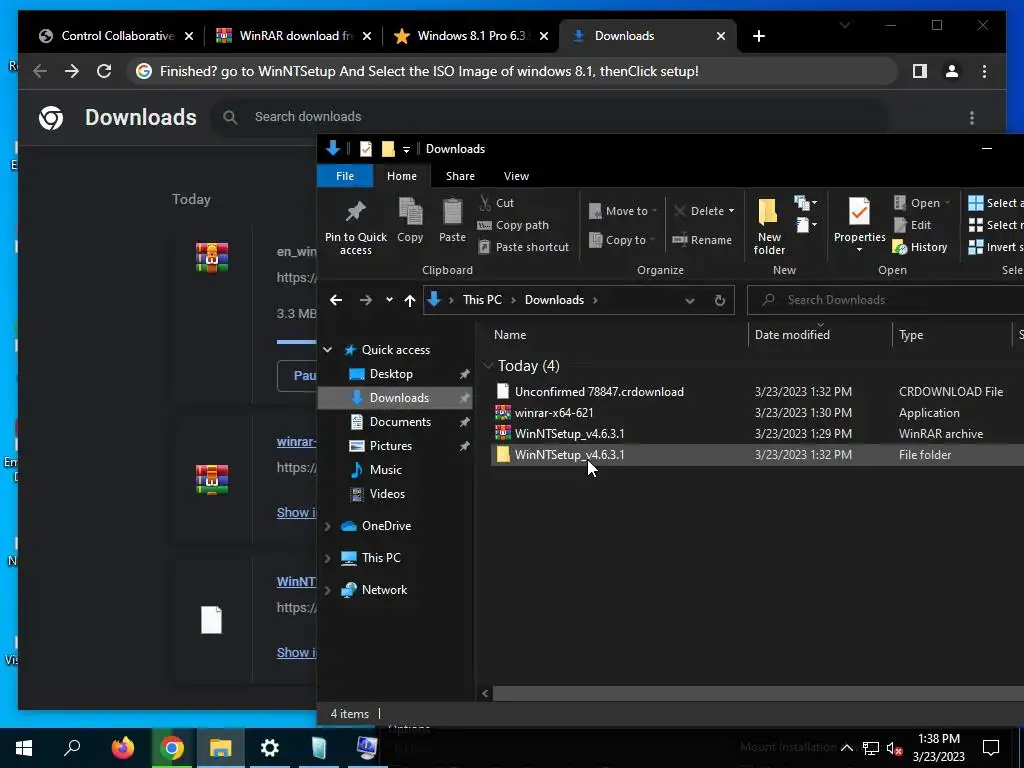Click Windows Start button

pyautogui.click(x=24, y=748)
